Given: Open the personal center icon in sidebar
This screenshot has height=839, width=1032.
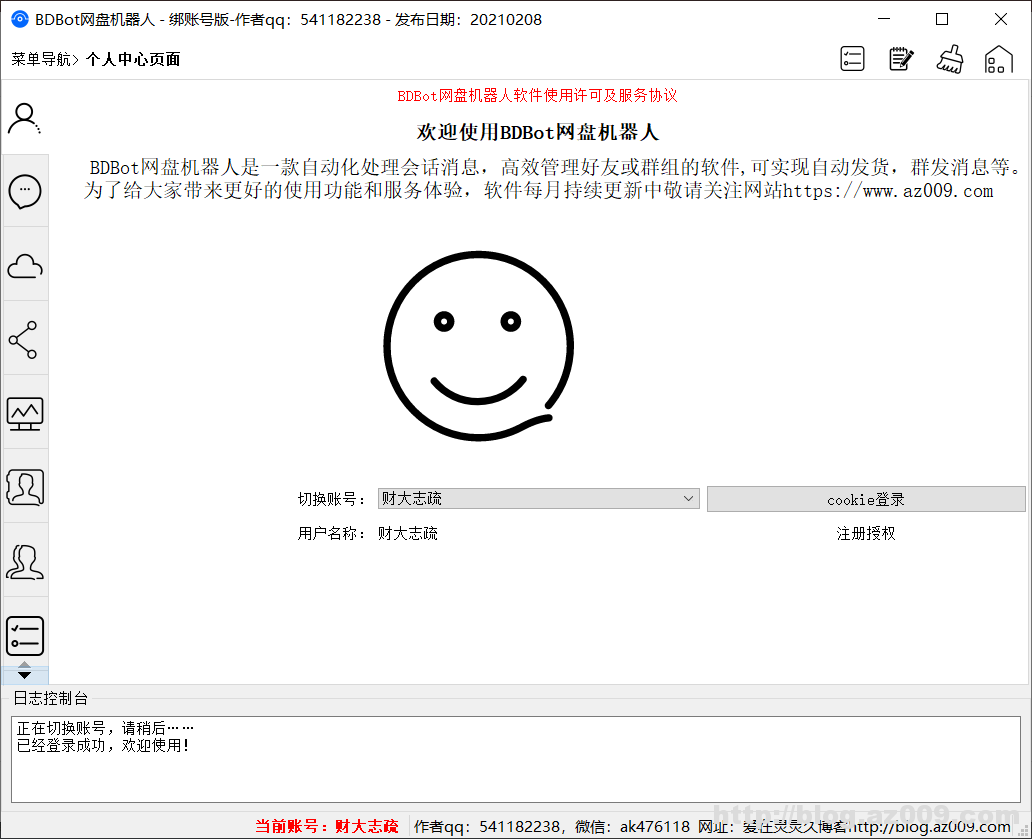Looking at the screenshot, I should (x=24, y=118).
